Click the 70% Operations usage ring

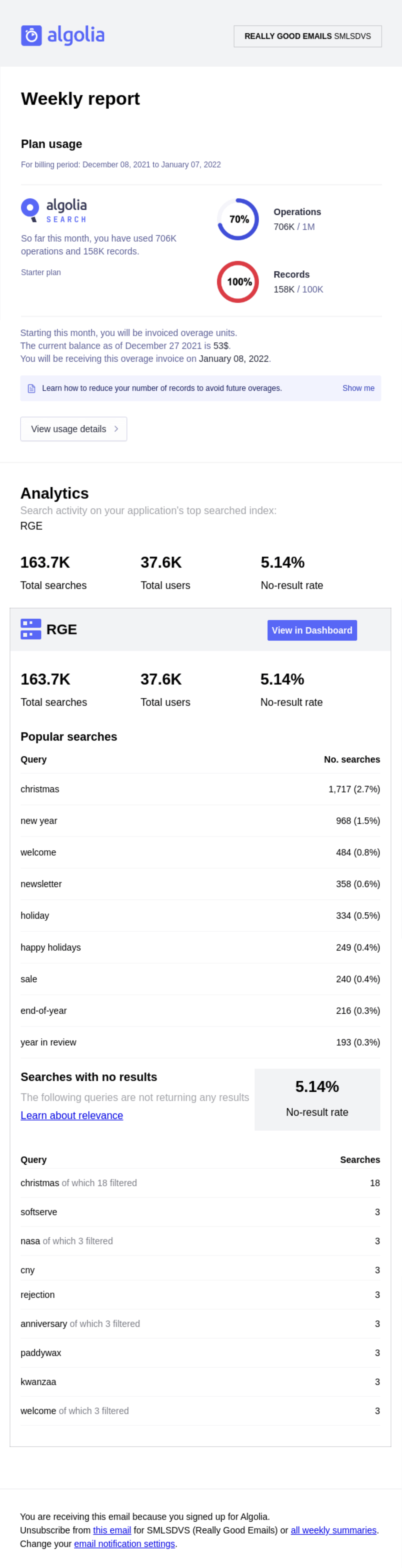point(238,219)
